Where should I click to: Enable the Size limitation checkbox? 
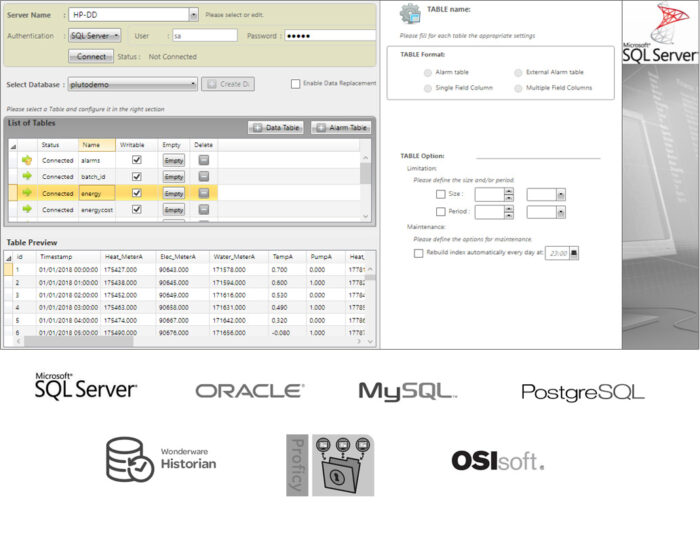point(441,194)
